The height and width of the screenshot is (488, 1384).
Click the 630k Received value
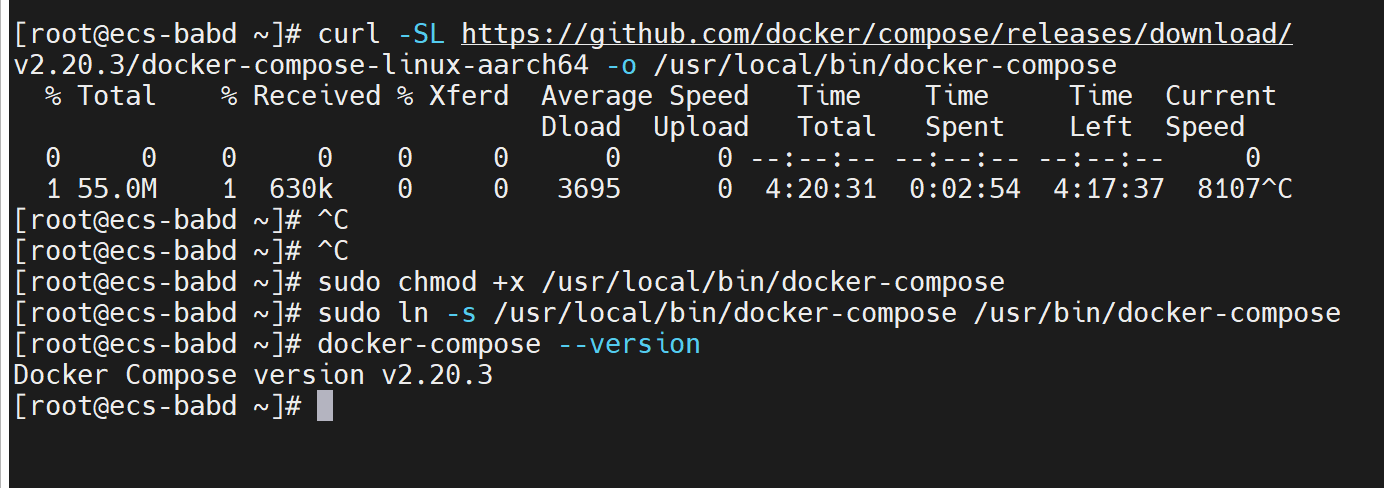point(293,189)
